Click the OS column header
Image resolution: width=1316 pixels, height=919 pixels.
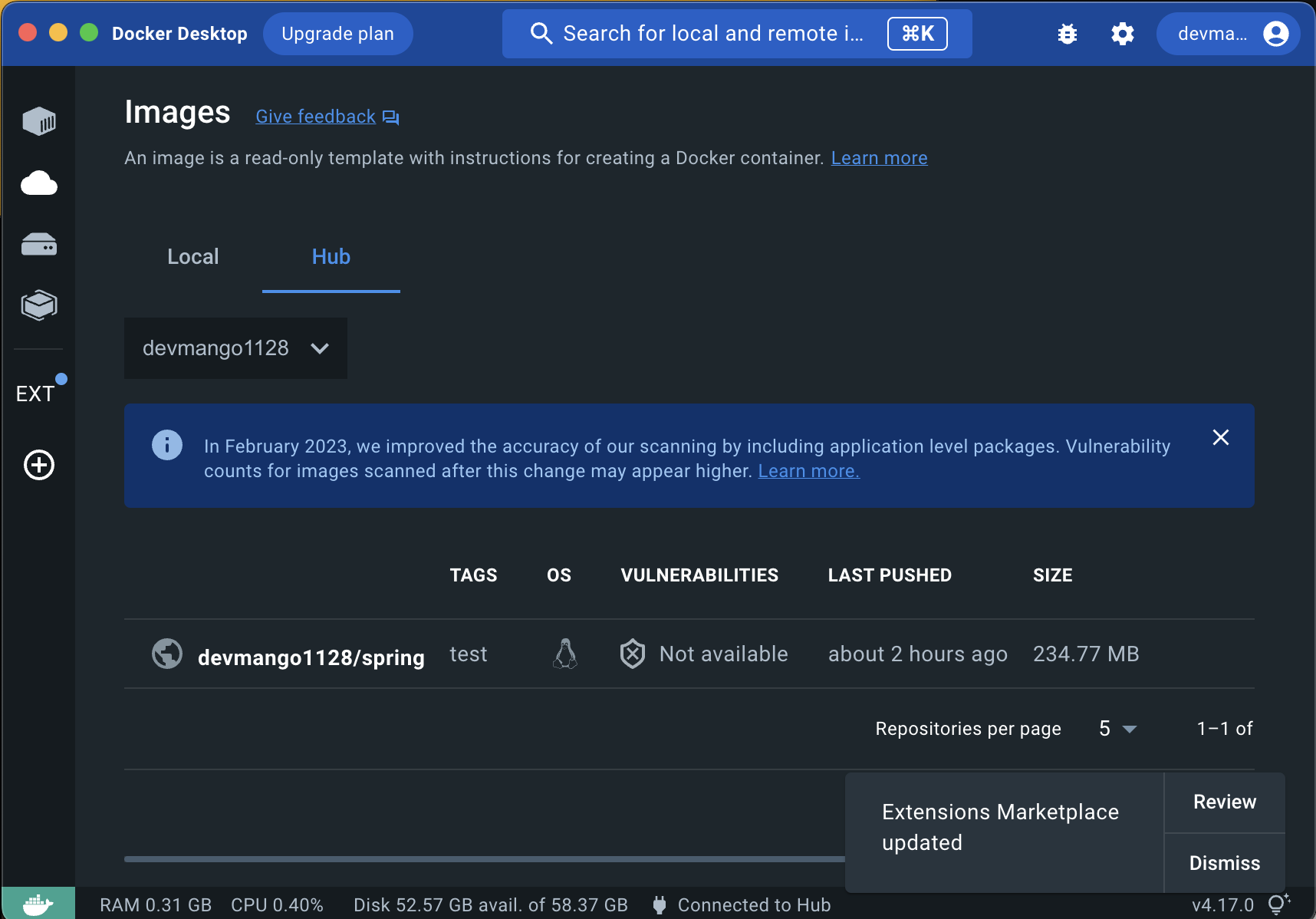tap(559, 575)
